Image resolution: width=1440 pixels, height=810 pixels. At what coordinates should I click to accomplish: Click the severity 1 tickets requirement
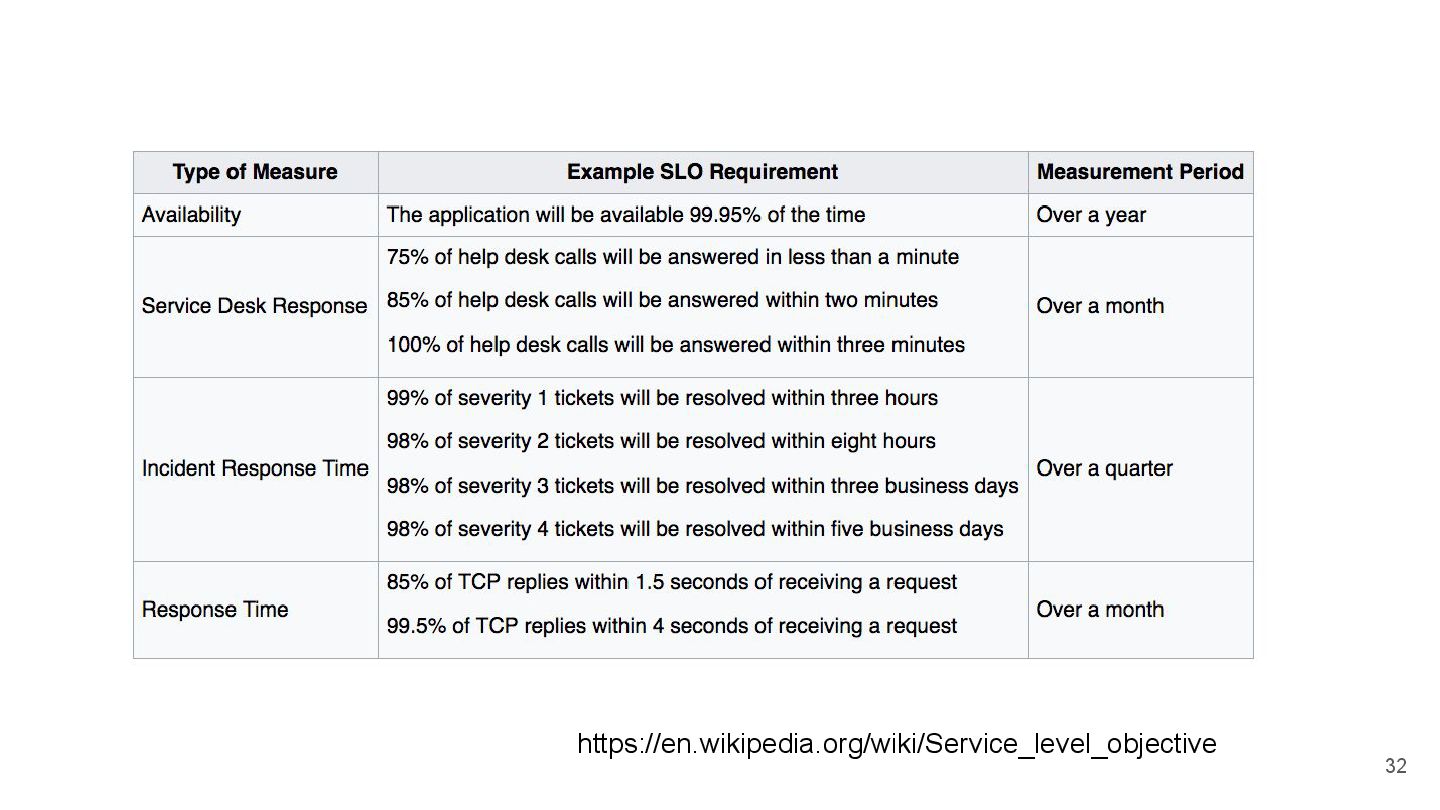pos(662,398)
